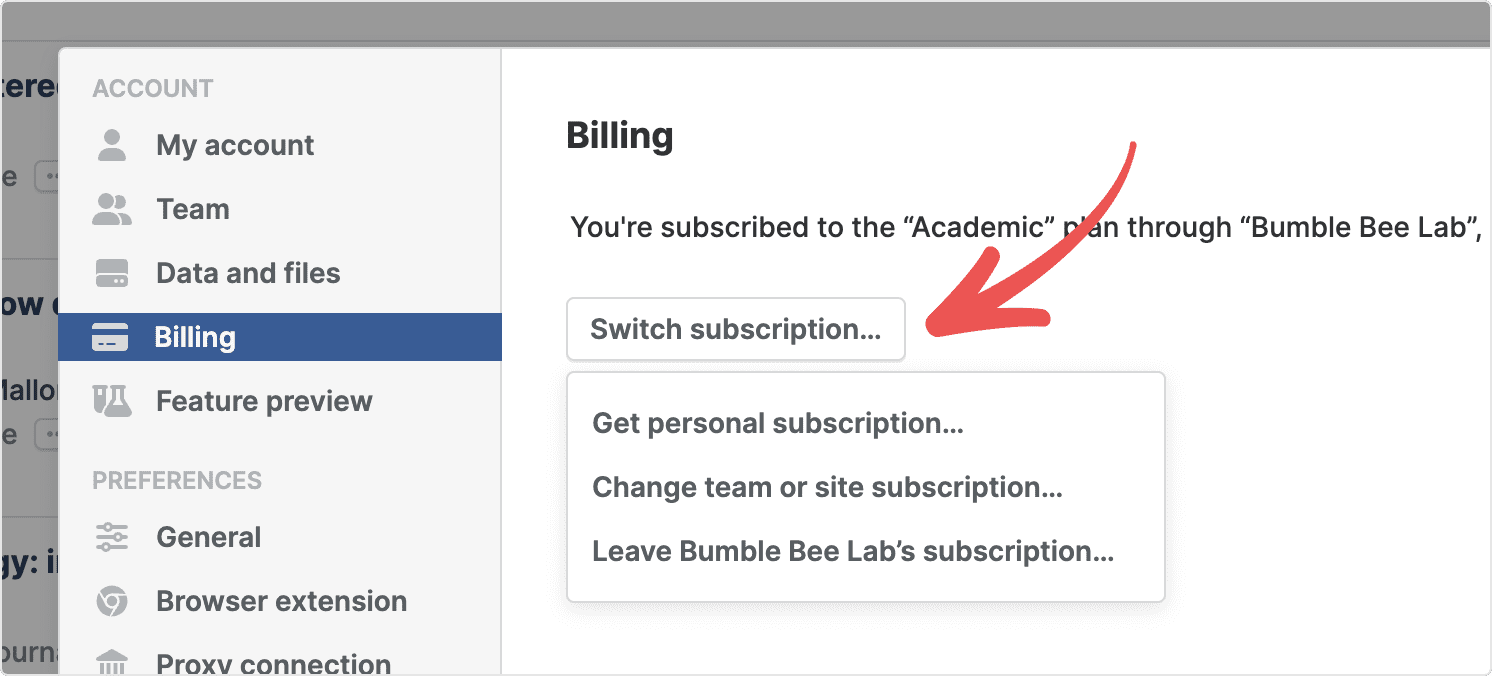Click the Data and files drive icon
Viewport: 1492px width, 676px height.
point(112,273)
